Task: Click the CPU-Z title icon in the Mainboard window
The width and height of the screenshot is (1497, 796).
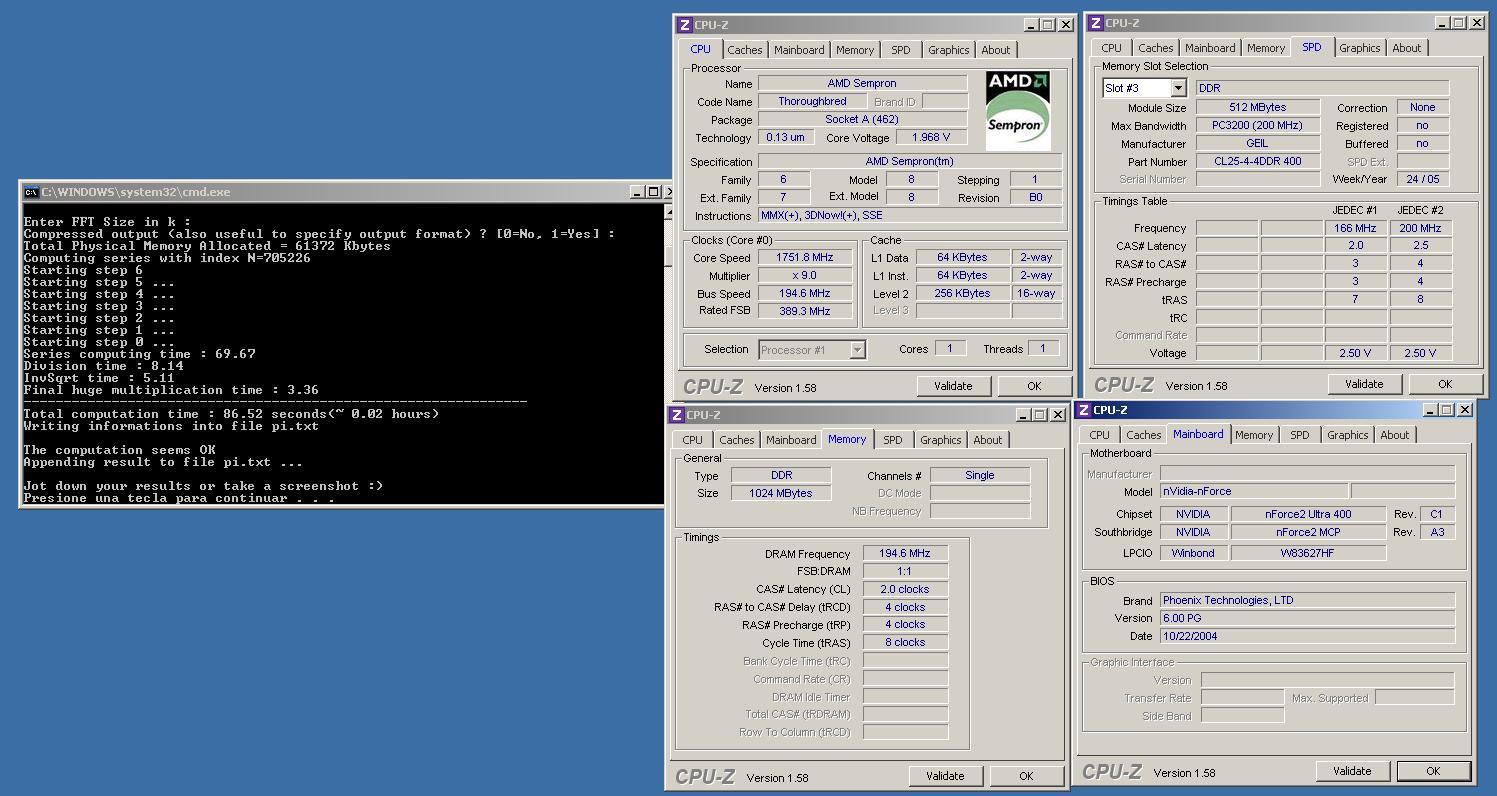Action: coord(1084,410)
